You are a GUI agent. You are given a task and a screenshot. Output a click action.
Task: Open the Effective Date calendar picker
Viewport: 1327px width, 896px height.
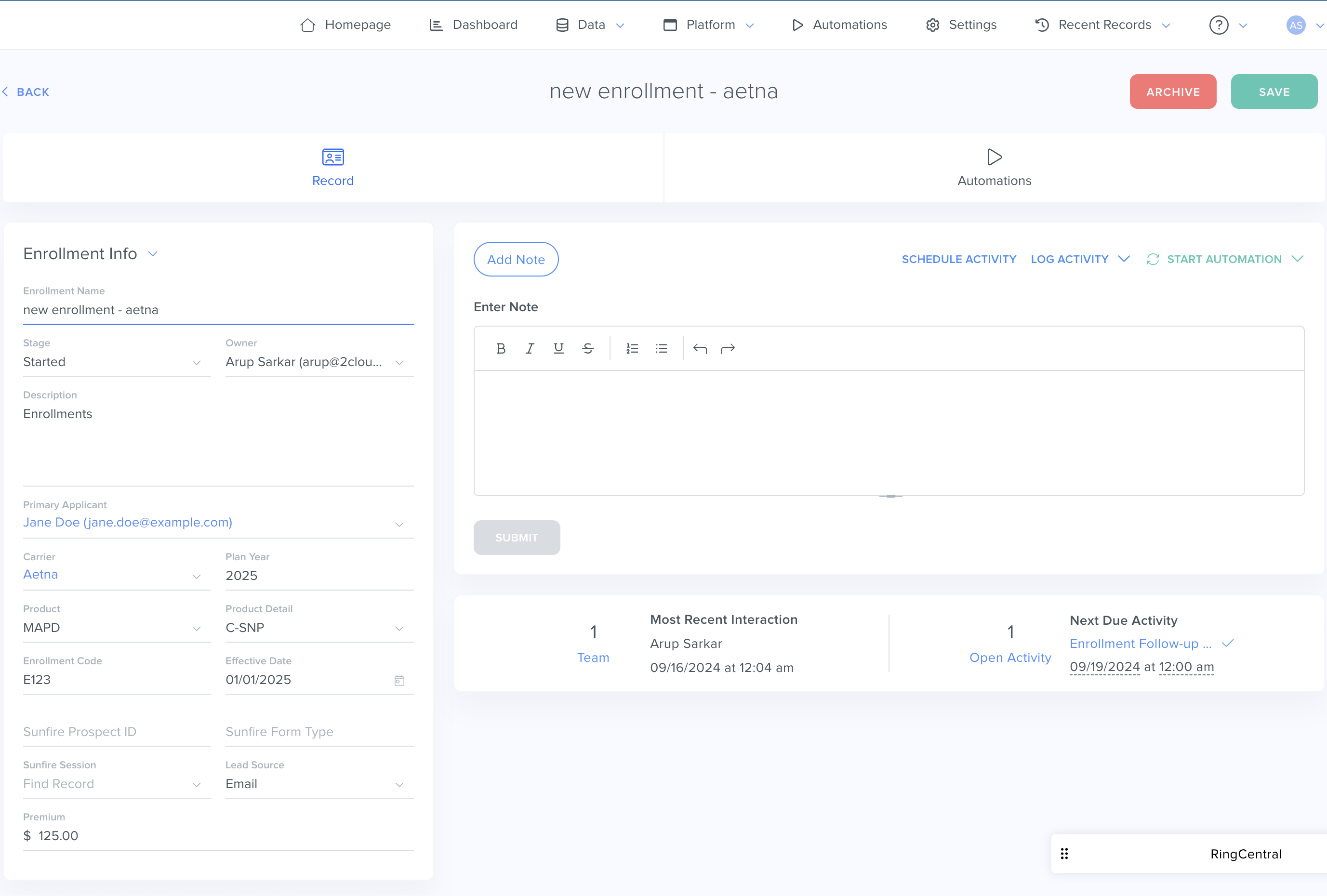click(x=399, y=680)
